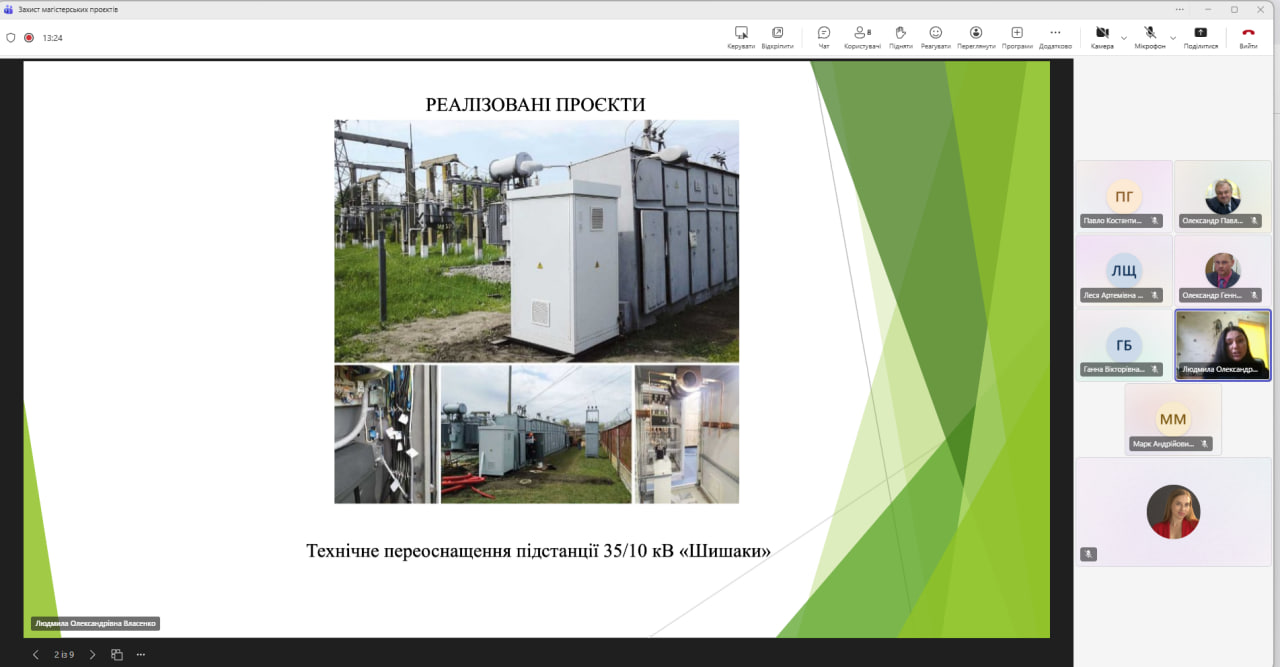
Task: Expand the camera options dropdown arrow
Action: (x=1123, y=38)
